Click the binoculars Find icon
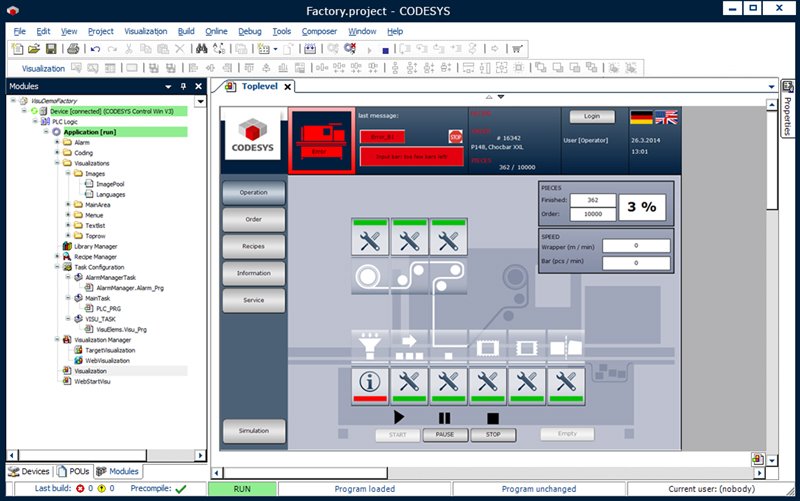The height and width of the screenshot is (501, 800). tap(200, 48)
